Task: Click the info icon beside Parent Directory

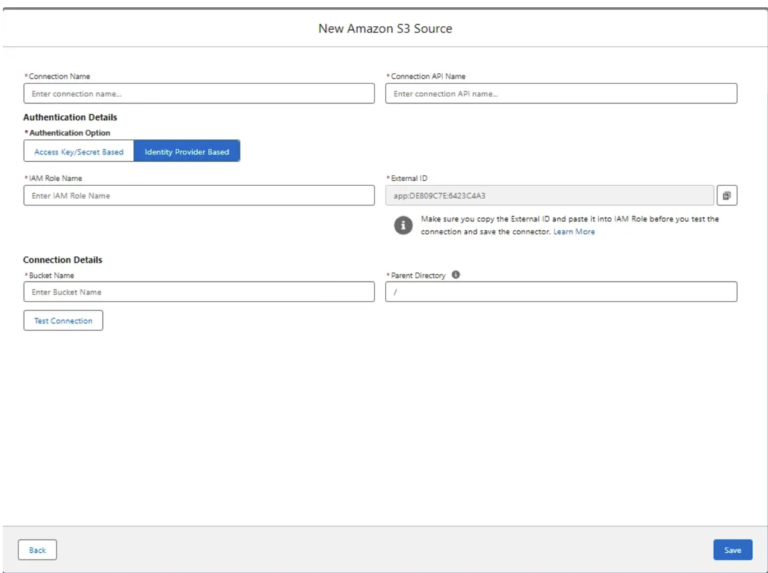Action: click(x=456, y=274)
